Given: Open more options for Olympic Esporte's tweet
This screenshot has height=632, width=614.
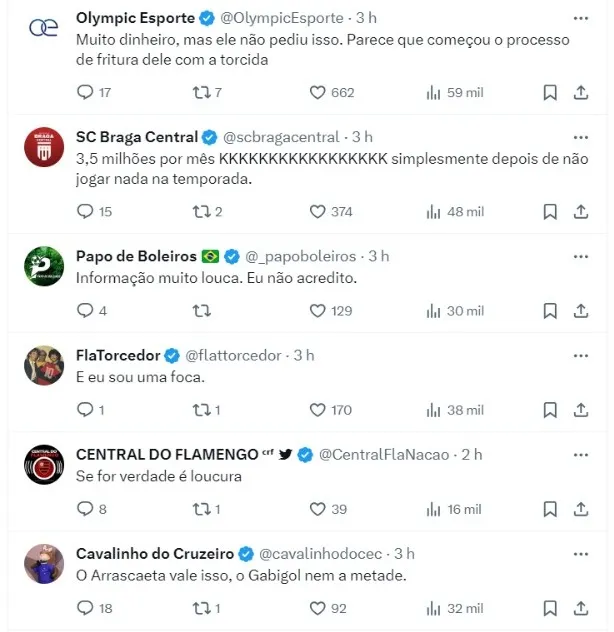Looking at the screenshot, I should click(x=580, y=19).
